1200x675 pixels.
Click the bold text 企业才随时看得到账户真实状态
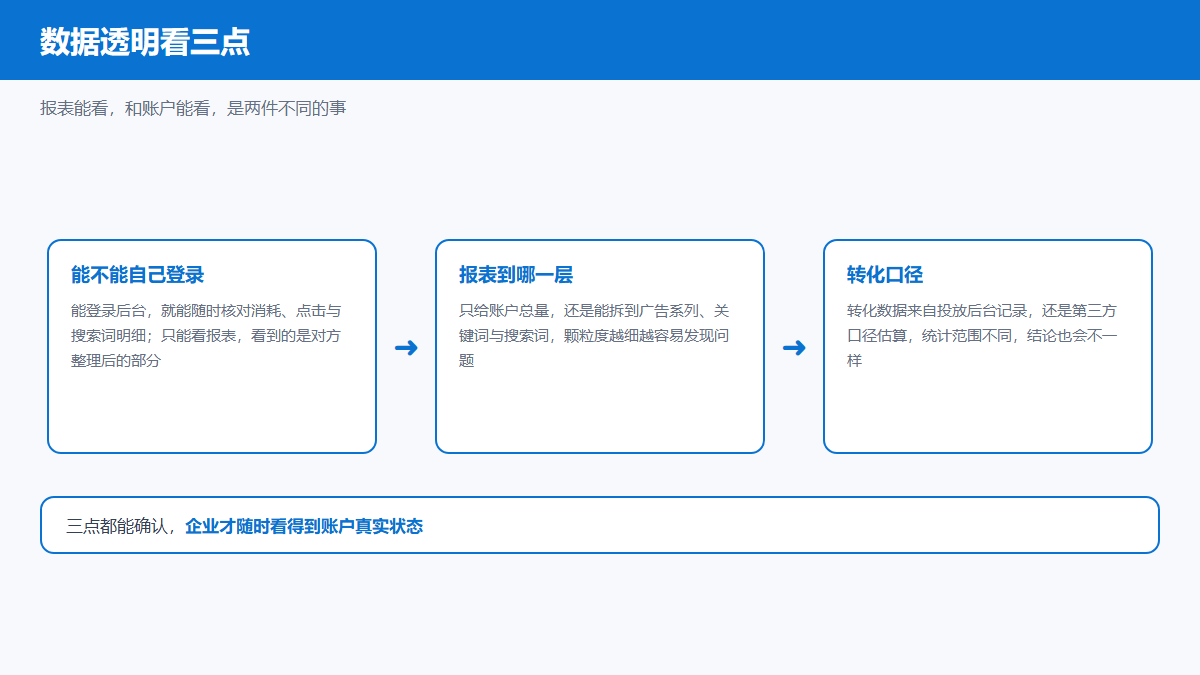click(x=304, y=526)
